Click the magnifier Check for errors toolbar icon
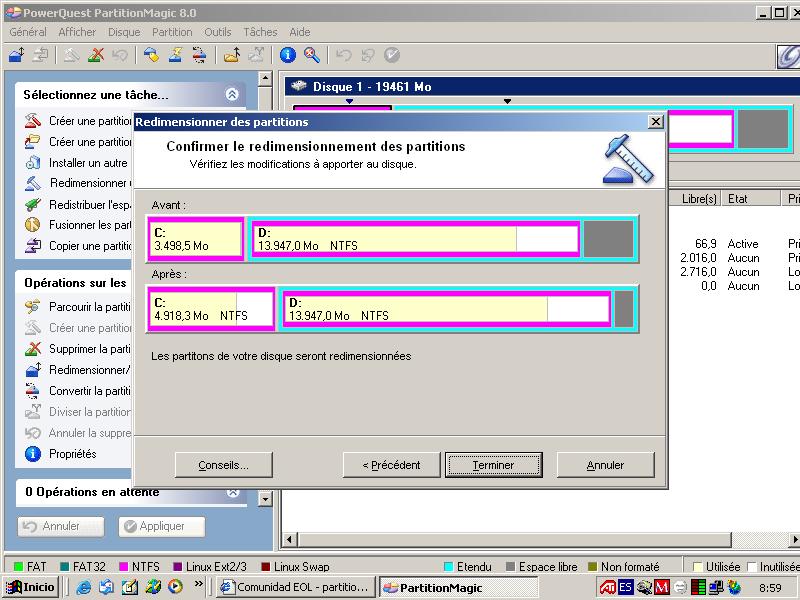Image resolution: width=800 pixels, height=600 pixels. coord(312,55)
